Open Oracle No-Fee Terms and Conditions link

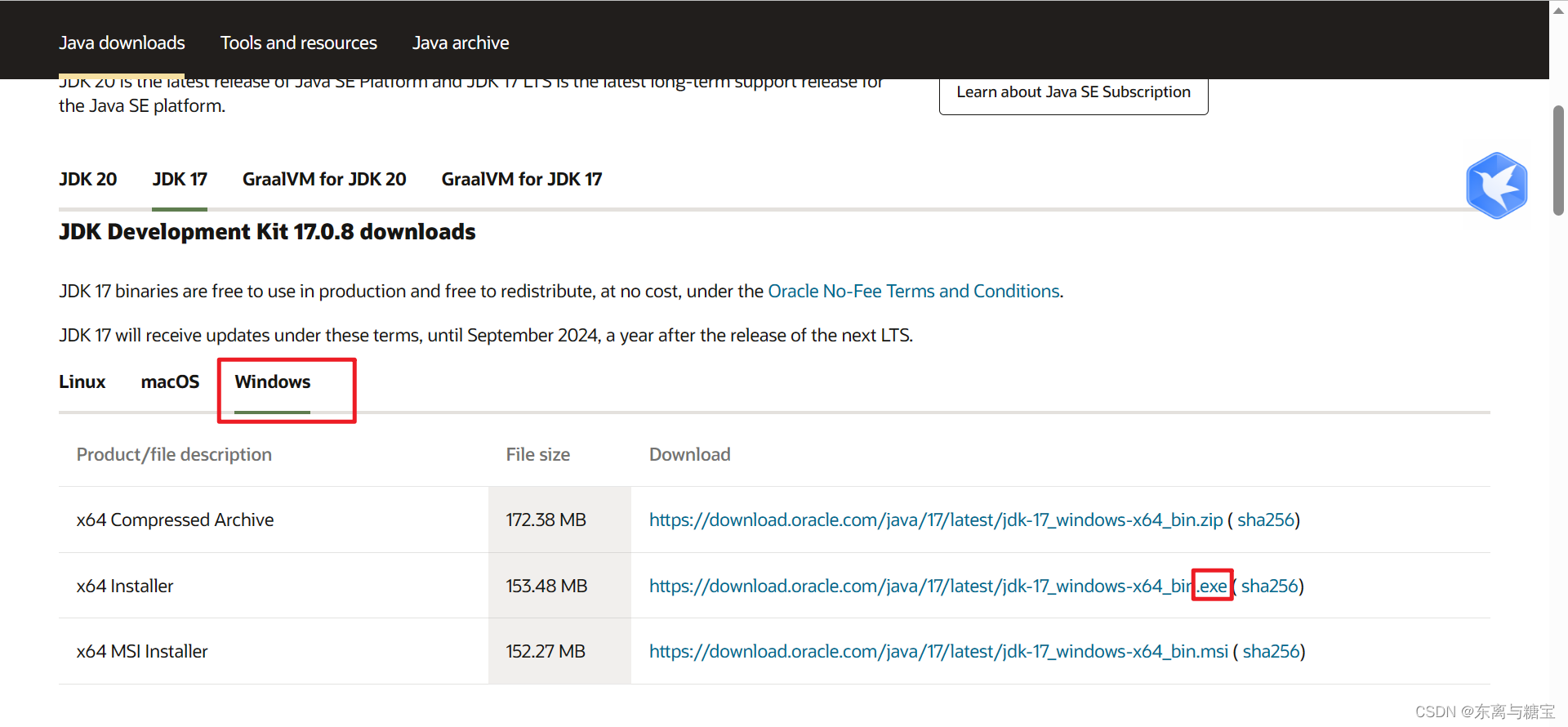[914, 291]
